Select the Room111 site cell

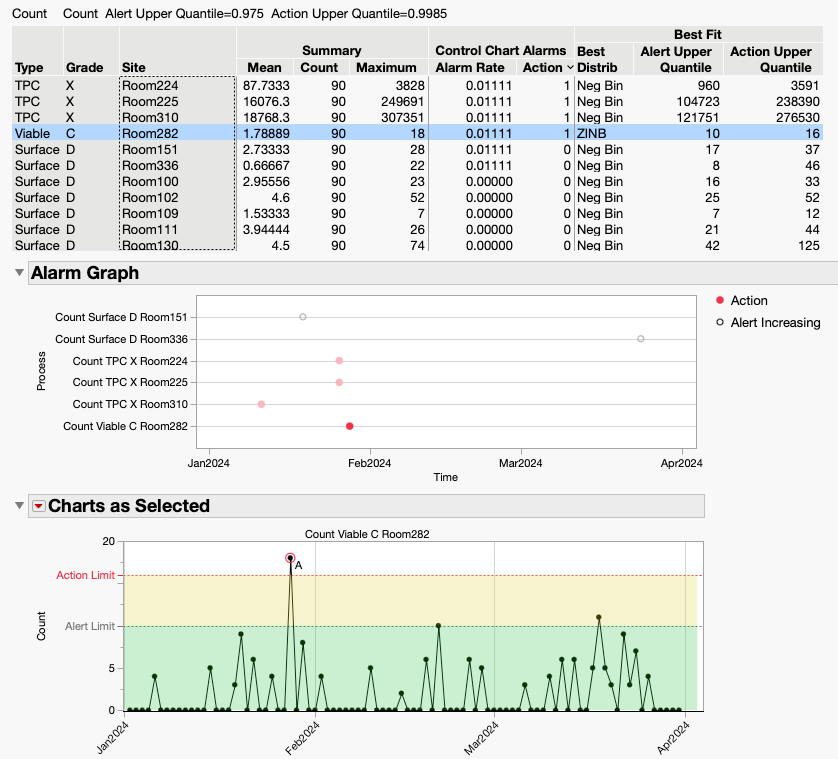[x=150, y=230]
